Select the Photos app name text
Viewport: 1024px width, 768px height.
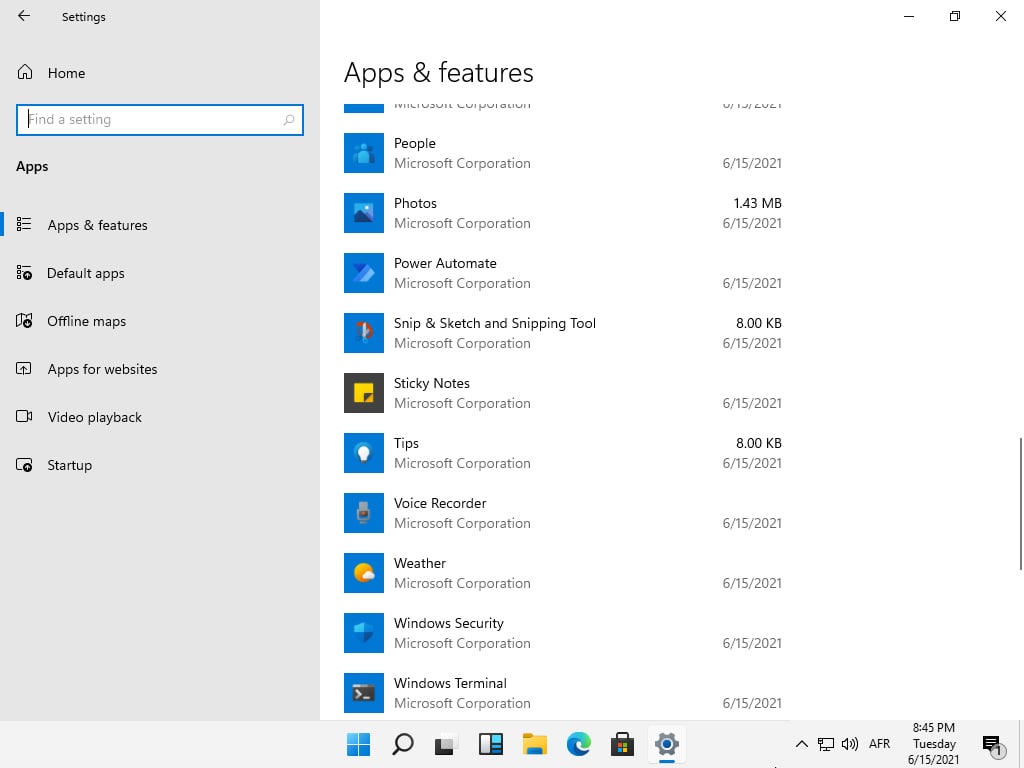point(415,203)
